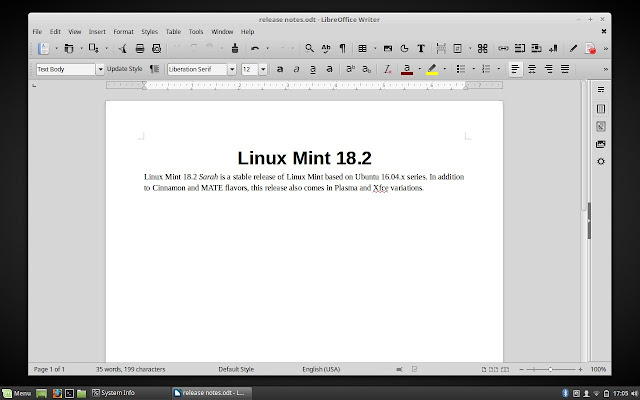Switch to the System Info taskbar window
640x400 pixels.
113,393
